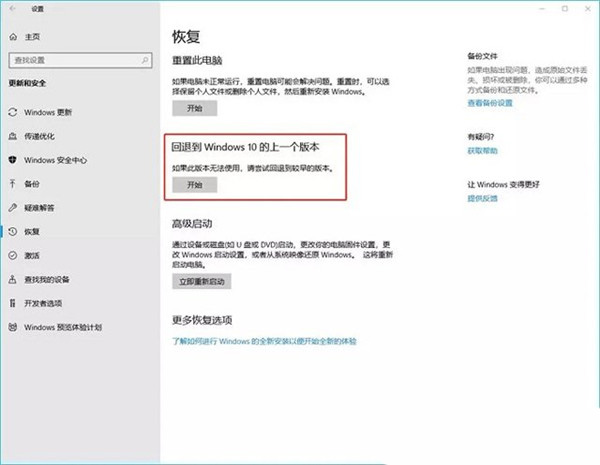600x465 pixels.
Task: Open Windows 安全中心 shield icon
Action: 12,160
